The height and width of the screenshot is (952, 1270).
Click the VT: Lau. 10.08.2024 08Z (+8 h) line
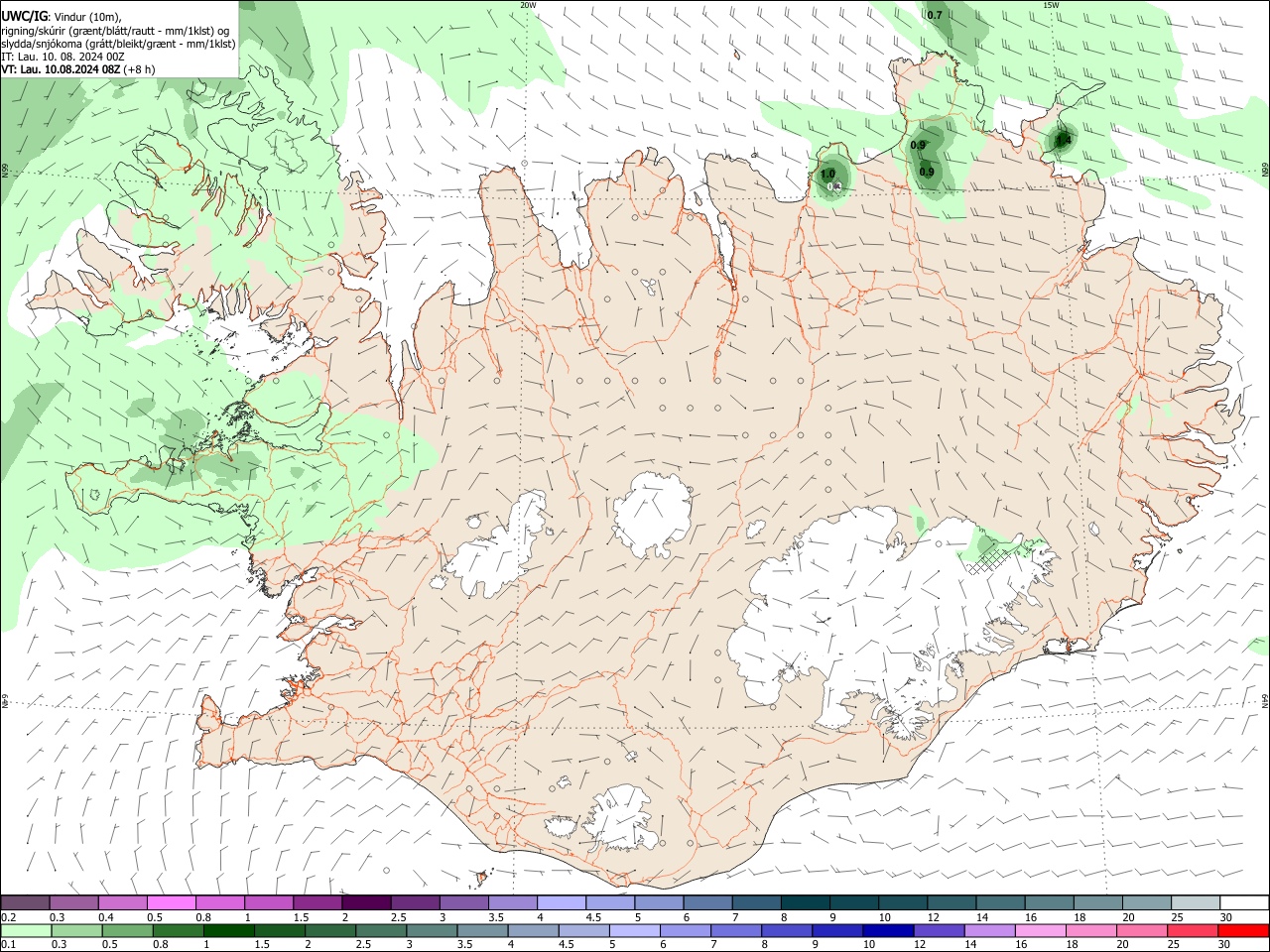click(78, 69)
